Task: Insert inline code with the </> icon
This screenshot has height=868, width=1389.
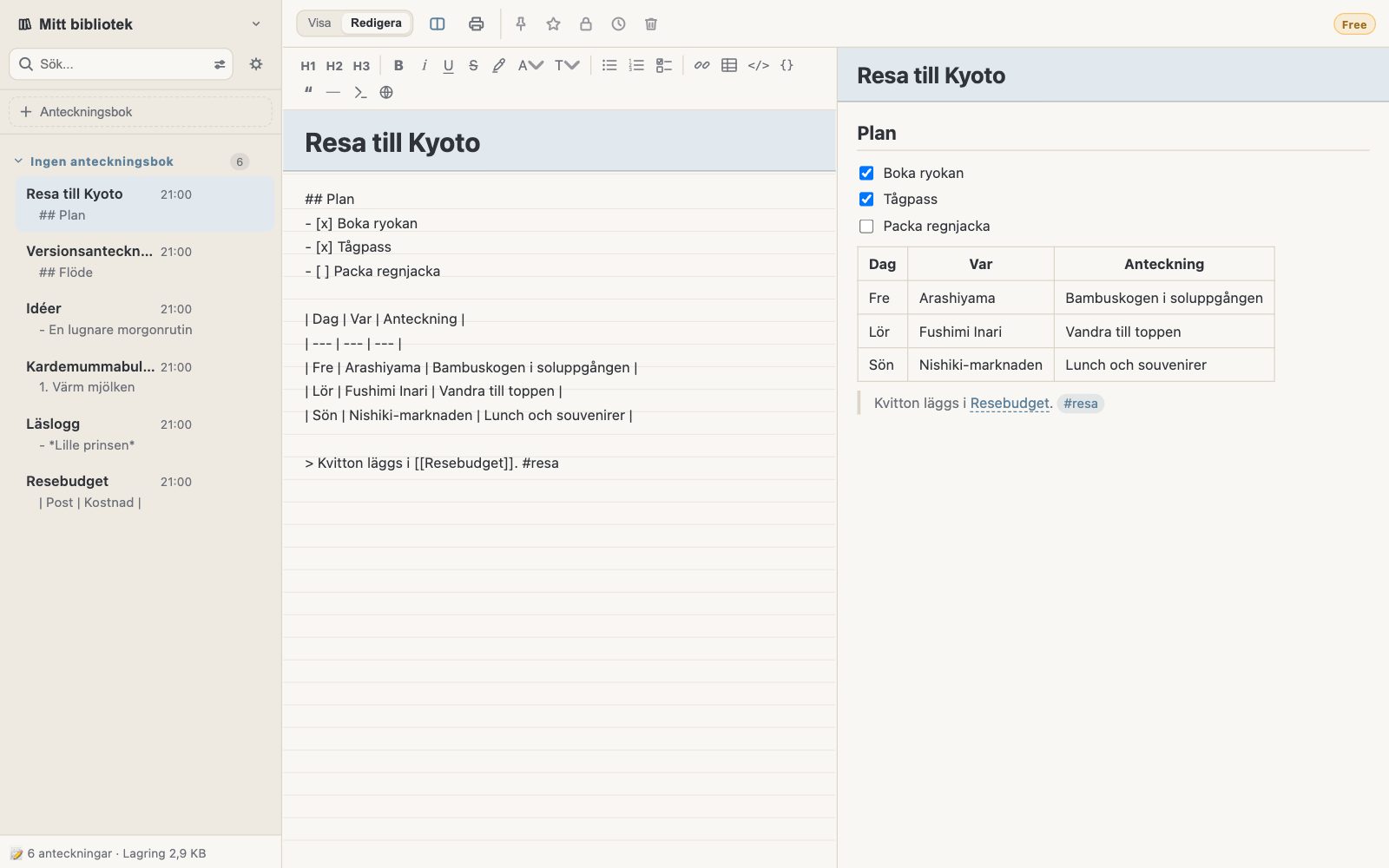Action: click(x=759, y=65)
